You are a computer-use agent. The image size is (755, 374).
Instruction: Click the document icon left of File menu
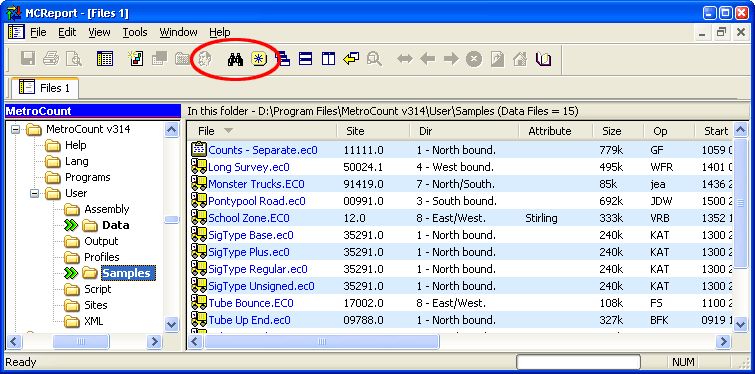16,32
